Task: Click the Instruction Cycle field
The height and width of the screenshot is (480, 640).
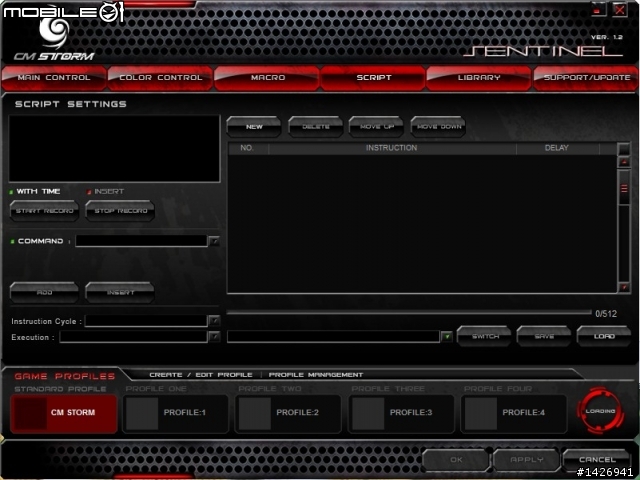Action: tap(146, 321)
